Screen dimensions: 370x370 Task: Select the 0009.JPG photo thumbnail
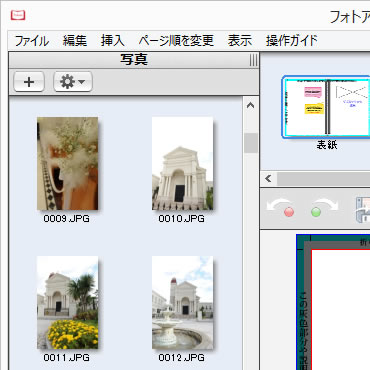click(x=67, y=163)
